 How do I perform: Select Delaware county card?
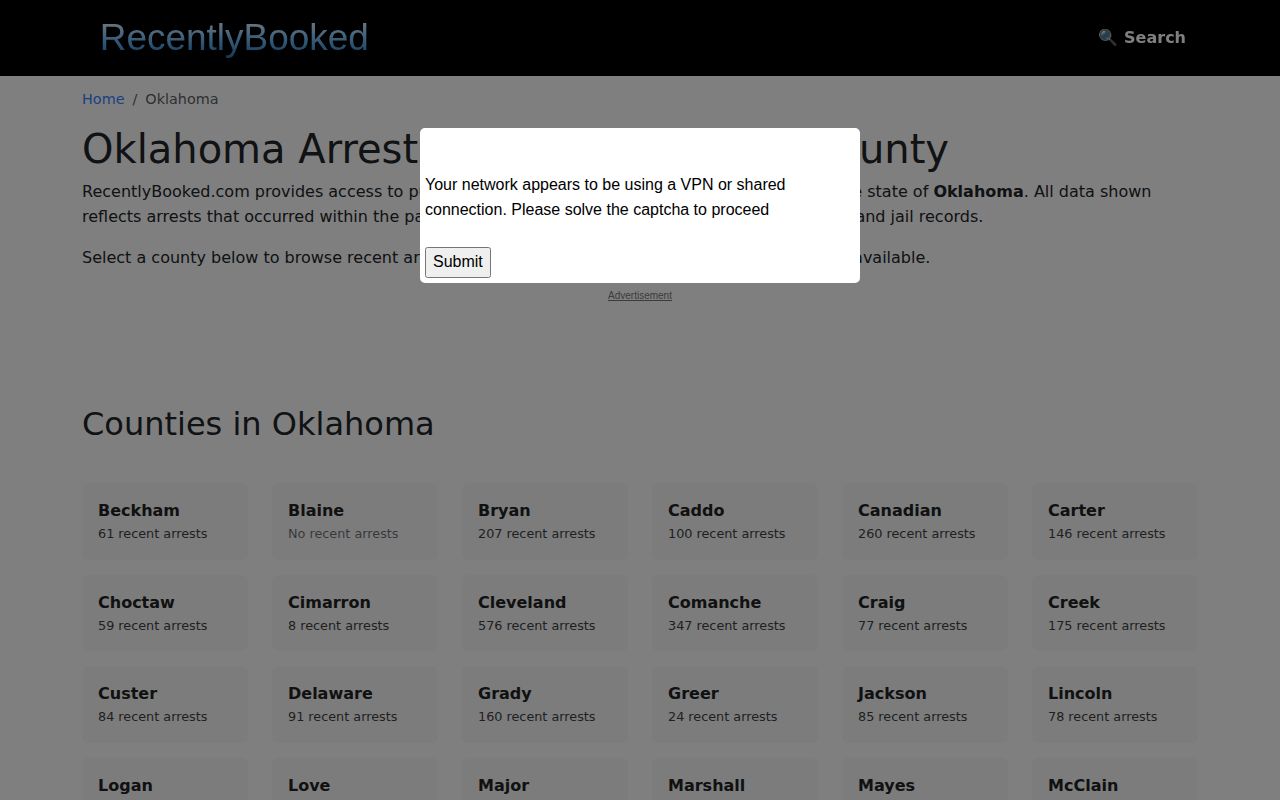pos(355,704)
